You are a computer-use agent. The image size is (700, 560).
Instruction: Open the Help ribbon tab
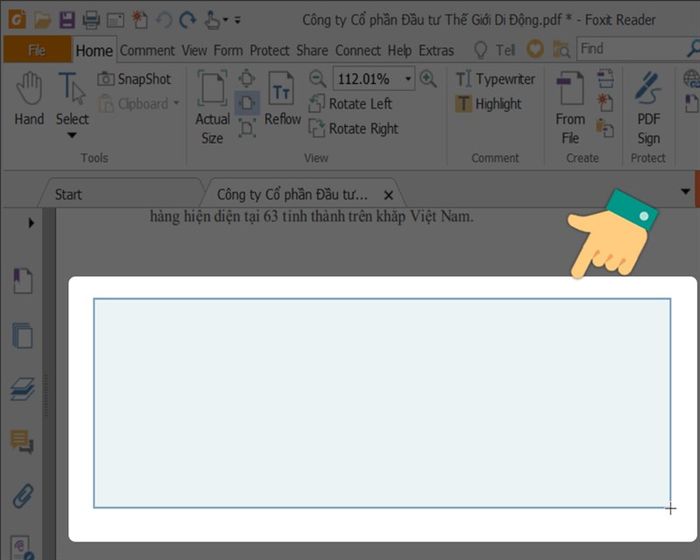400,50
